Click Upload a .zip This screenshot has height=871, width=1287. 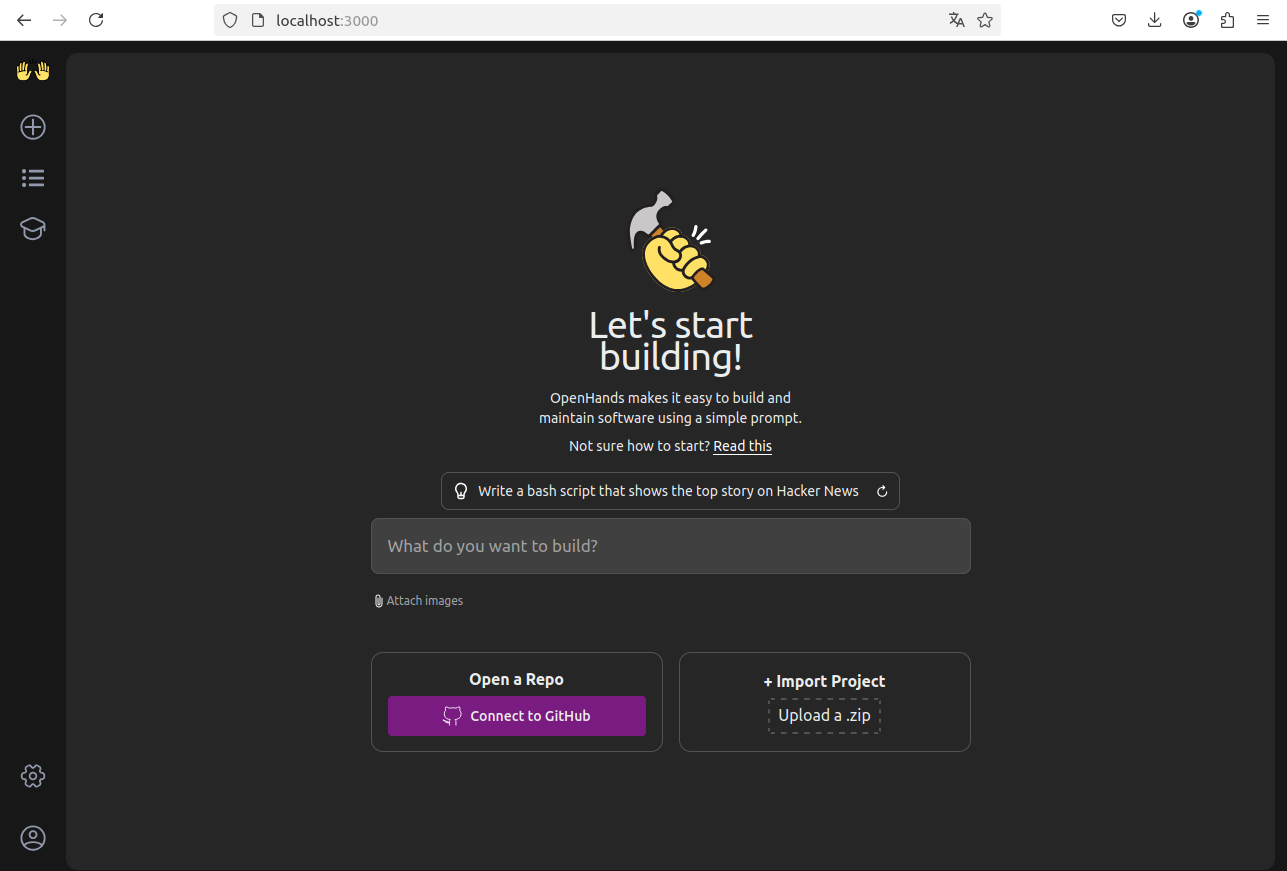click(x=824, y=715)
